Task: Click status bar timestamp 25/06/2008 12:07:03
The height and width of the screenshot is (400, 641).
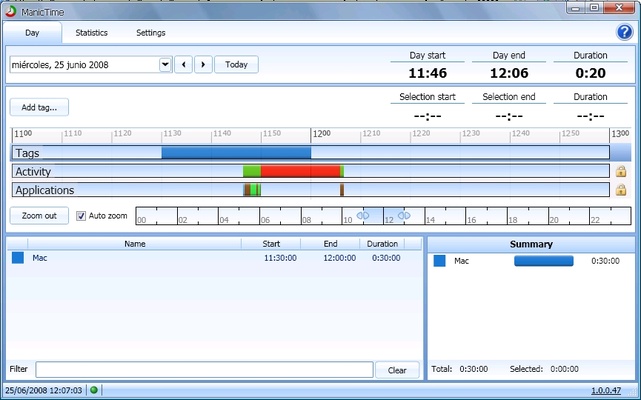Action: (x=43, y=390)
